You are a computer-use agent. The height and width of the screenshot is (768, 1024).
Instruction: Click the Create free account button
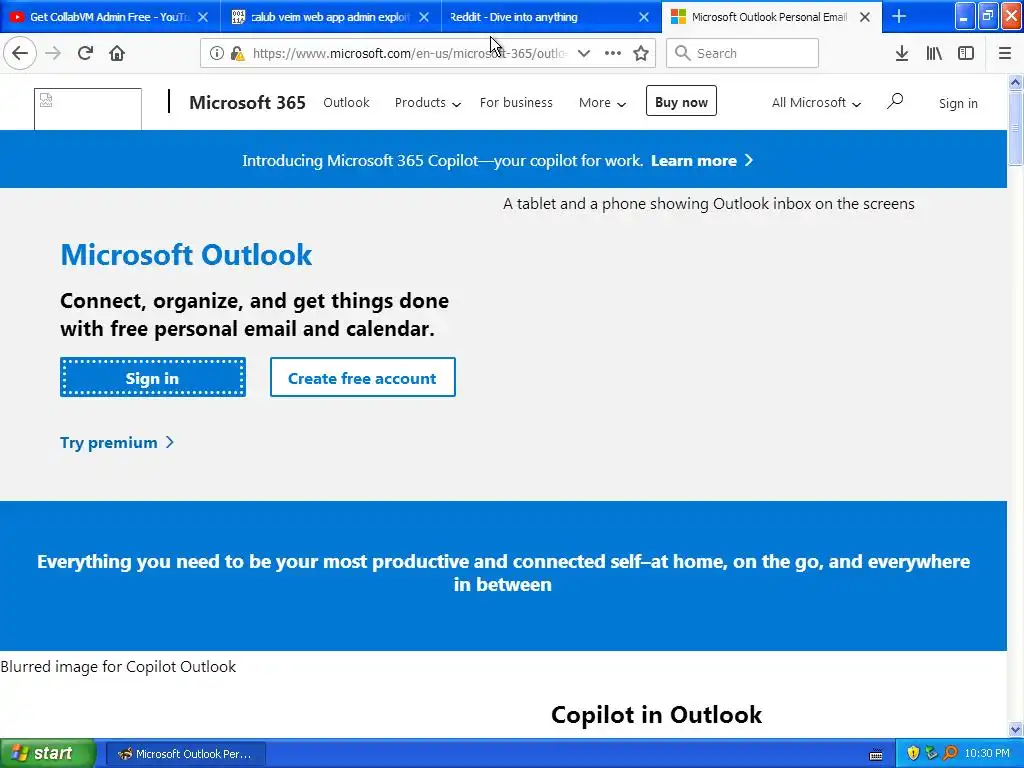click(362, 377)
